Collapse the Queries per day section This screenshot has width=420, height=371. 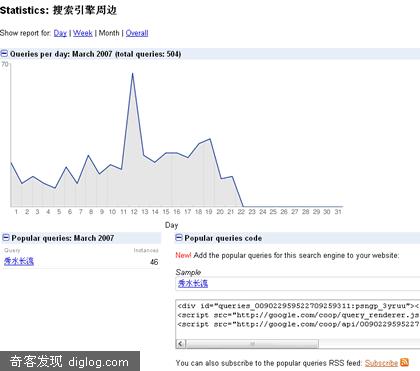pyautogui.click(x=4, y=53)
